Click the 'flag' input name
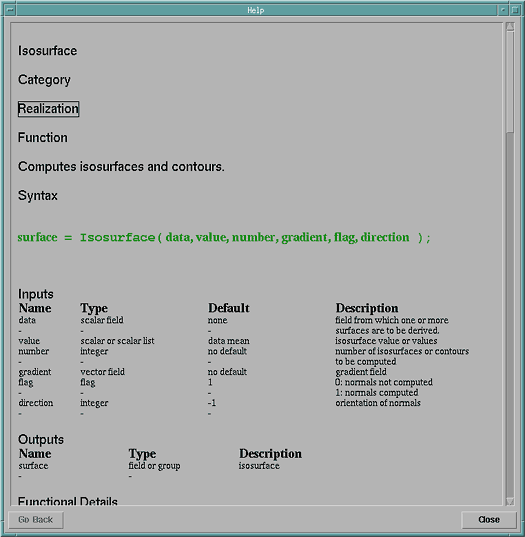Image resolution: width=525 pixels, height=537 pixels. coord(26,383)
